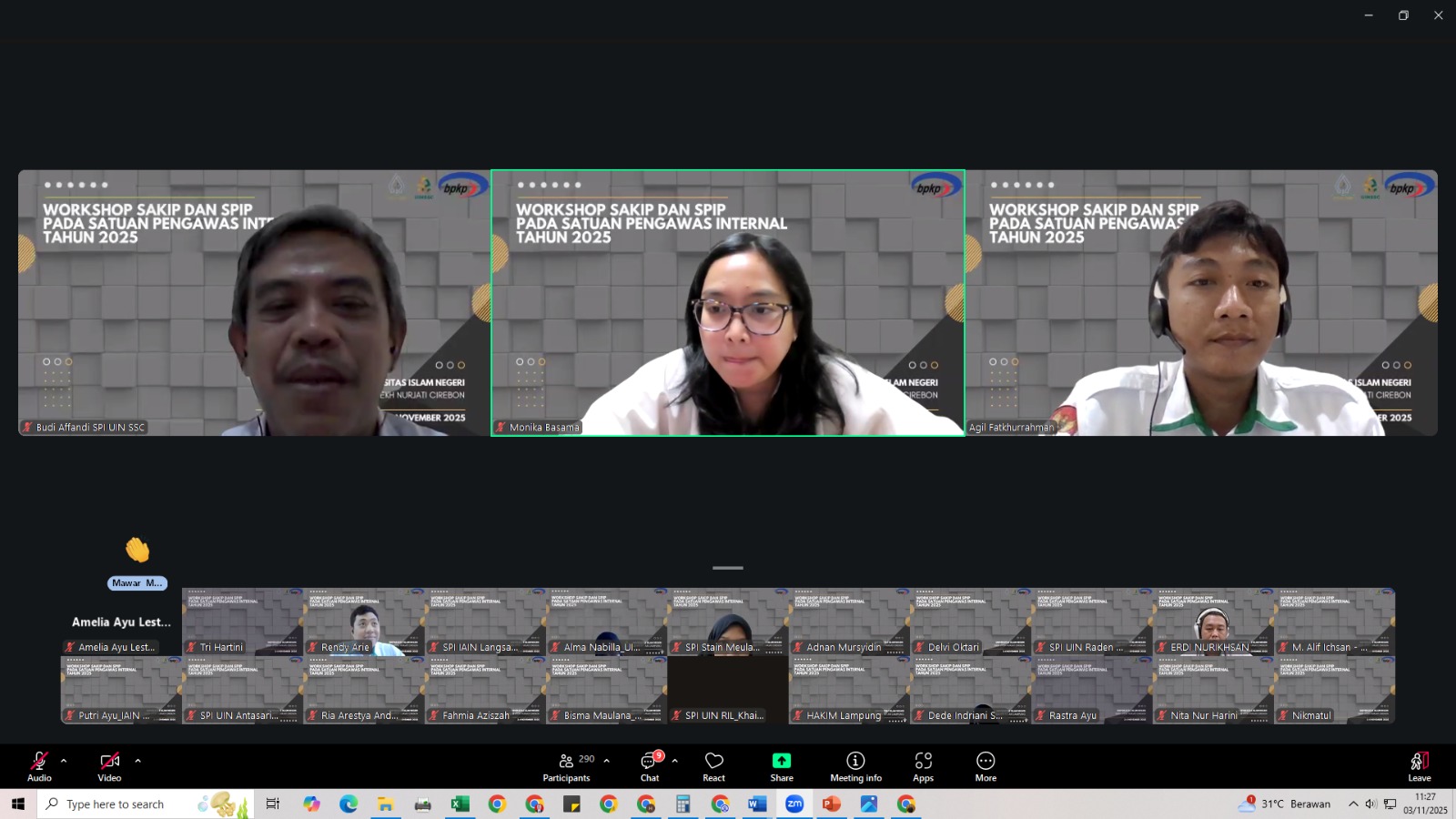This screenshot has width=1456, height=819.
Task: Open the Chat panel
Action: point(650,765)
